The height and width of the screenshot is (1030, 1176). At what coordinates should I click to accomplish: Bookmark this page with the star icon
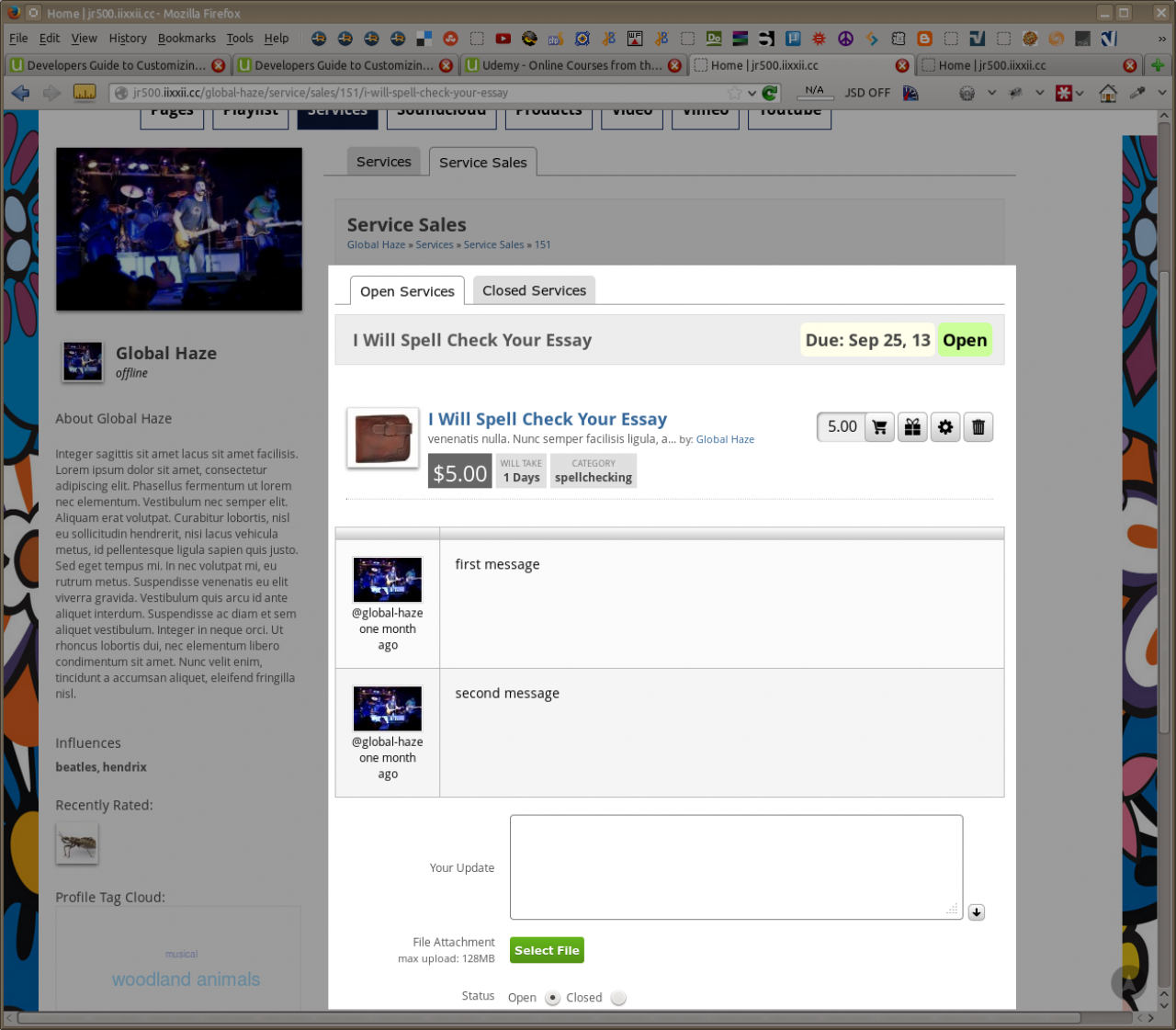735,93
